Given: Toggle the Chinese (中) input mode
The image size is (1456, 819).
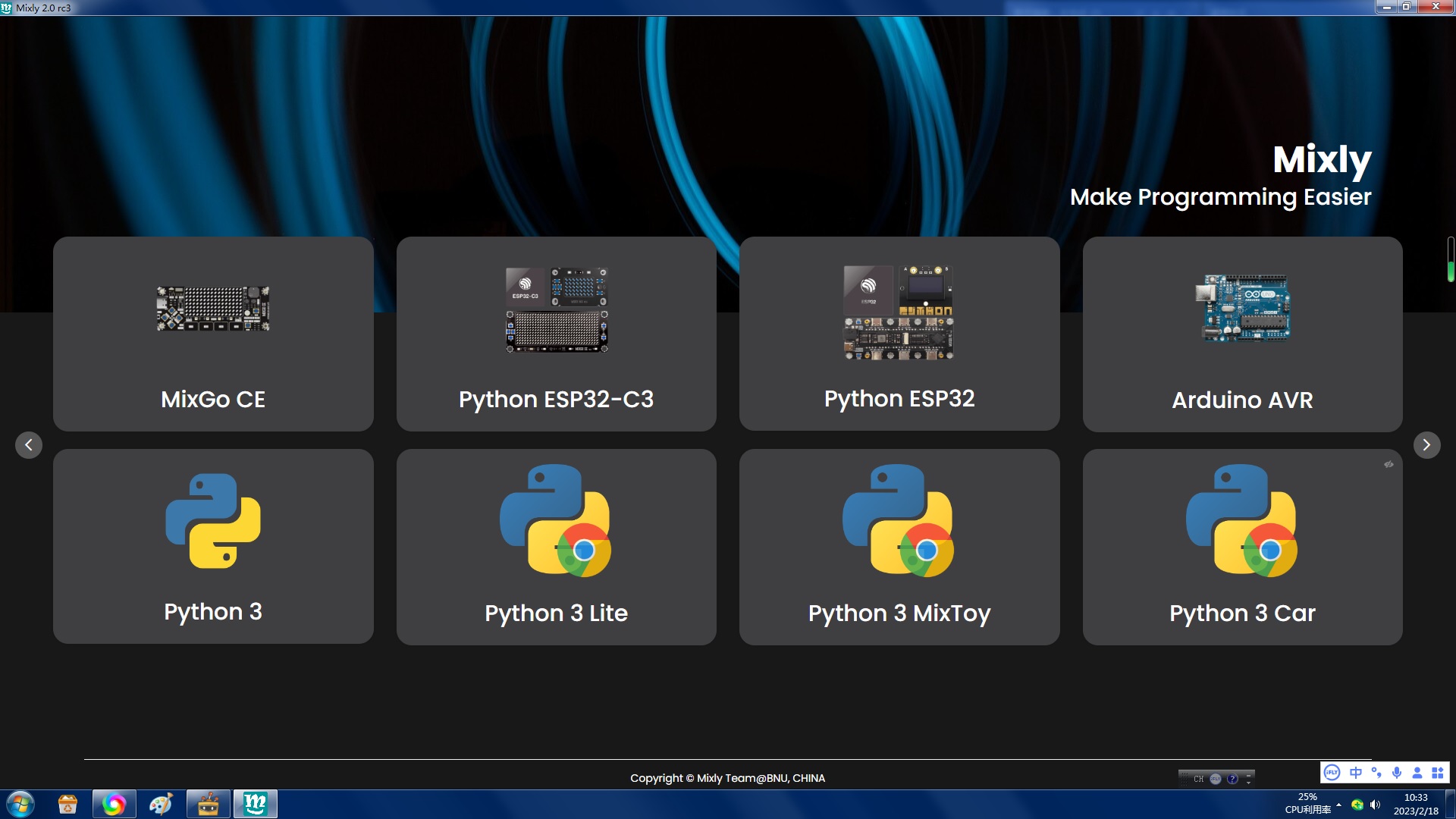Looking at the screenshot, I should 1356,773.
